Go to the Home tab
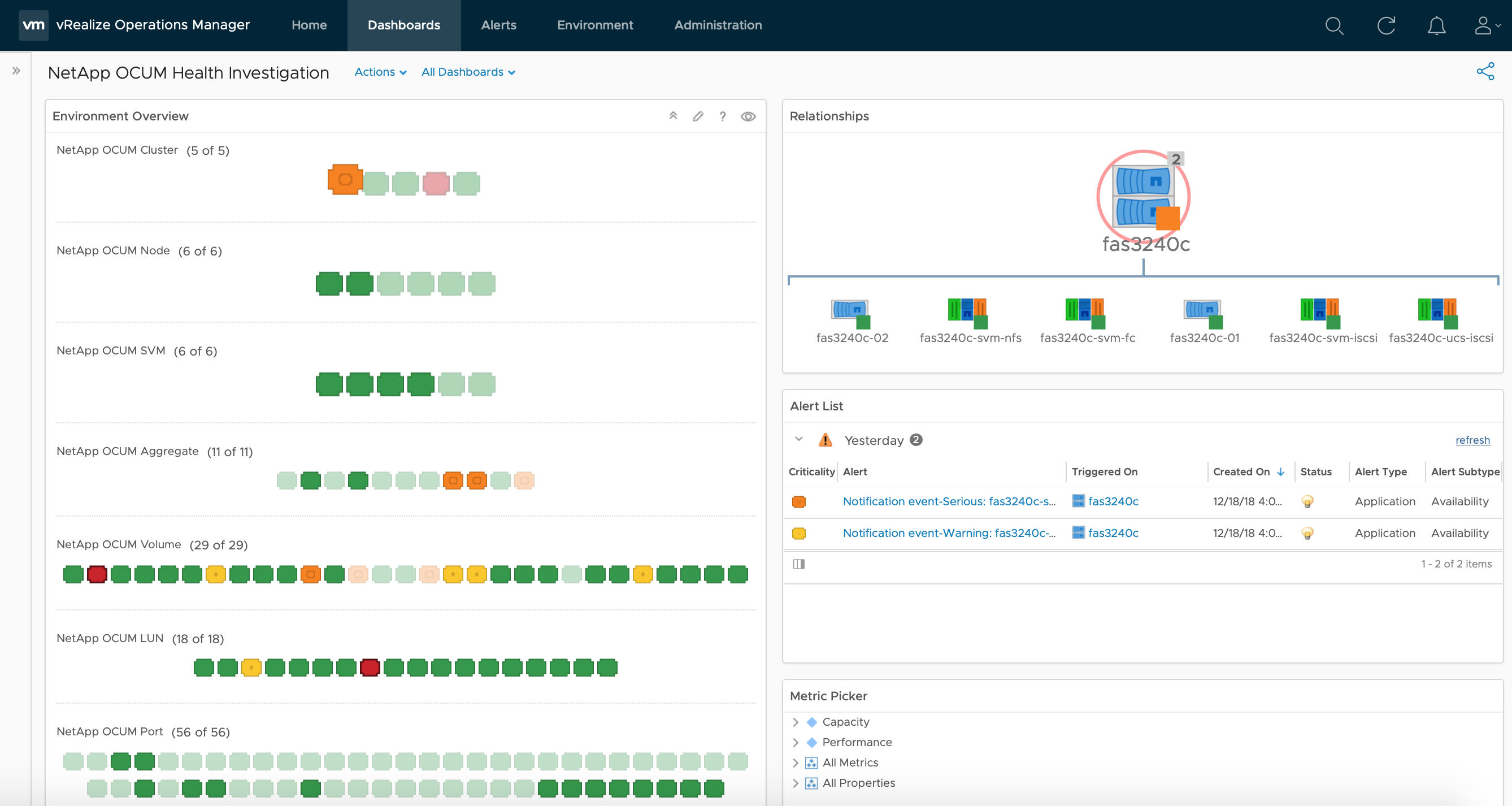This screenshot has height=806, width=1512. tap(309, 25)
